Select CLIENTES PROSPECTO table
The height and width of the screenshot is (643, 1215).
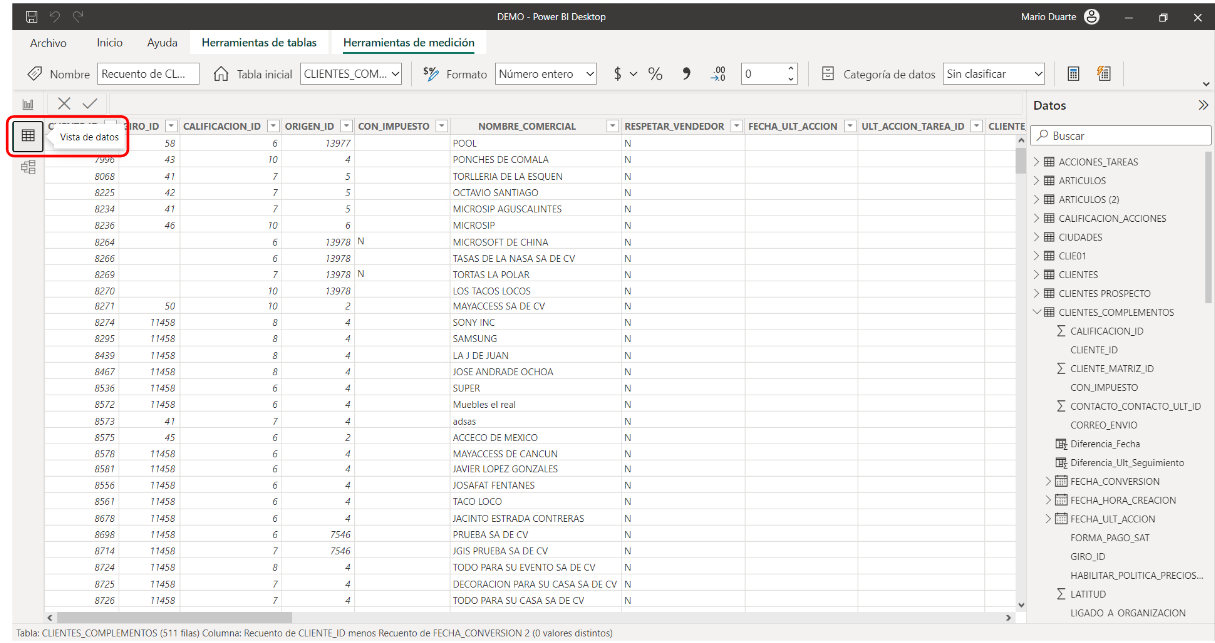(1104, 293)
